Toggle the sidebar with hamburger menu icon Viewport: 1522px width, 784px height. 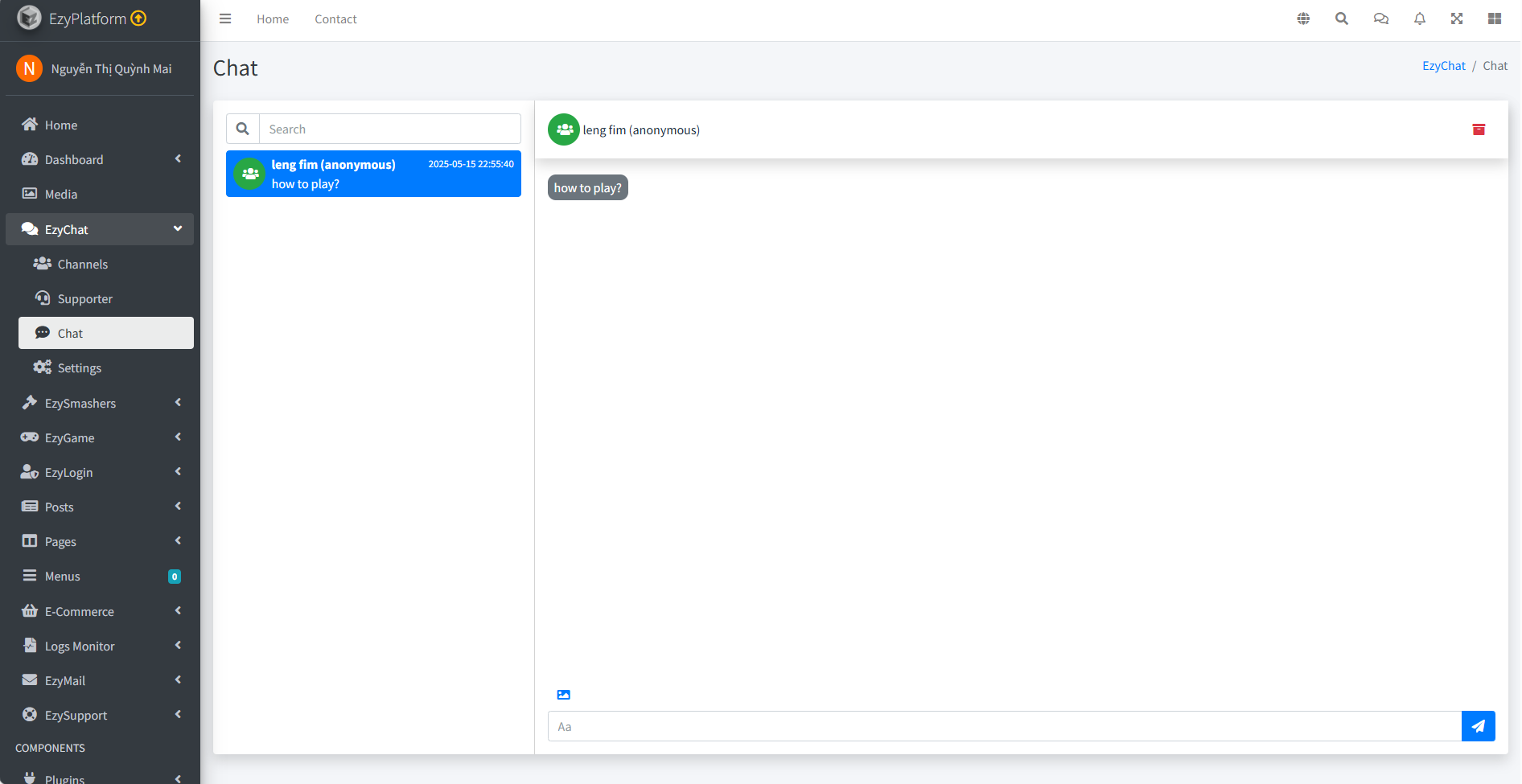pos(225,19)
